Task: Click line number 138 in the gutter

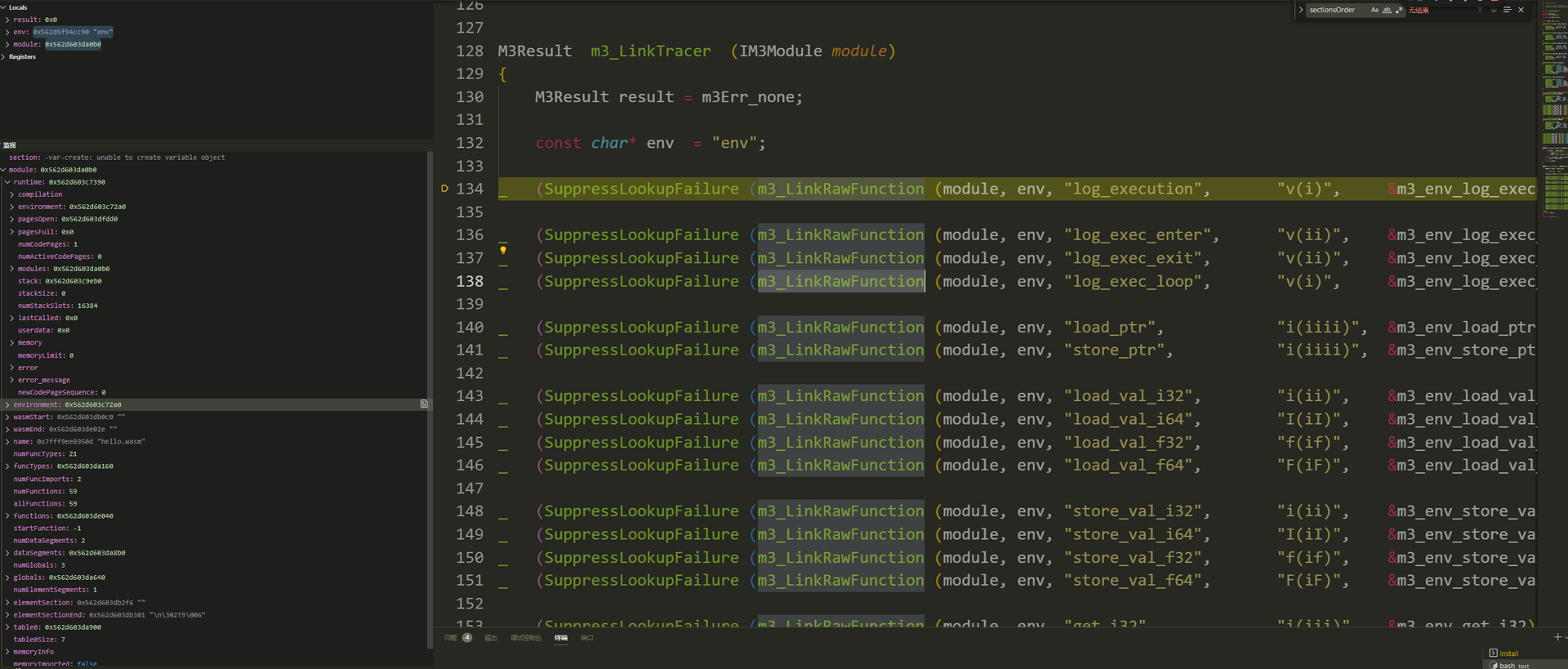Action: click(470, 281)
